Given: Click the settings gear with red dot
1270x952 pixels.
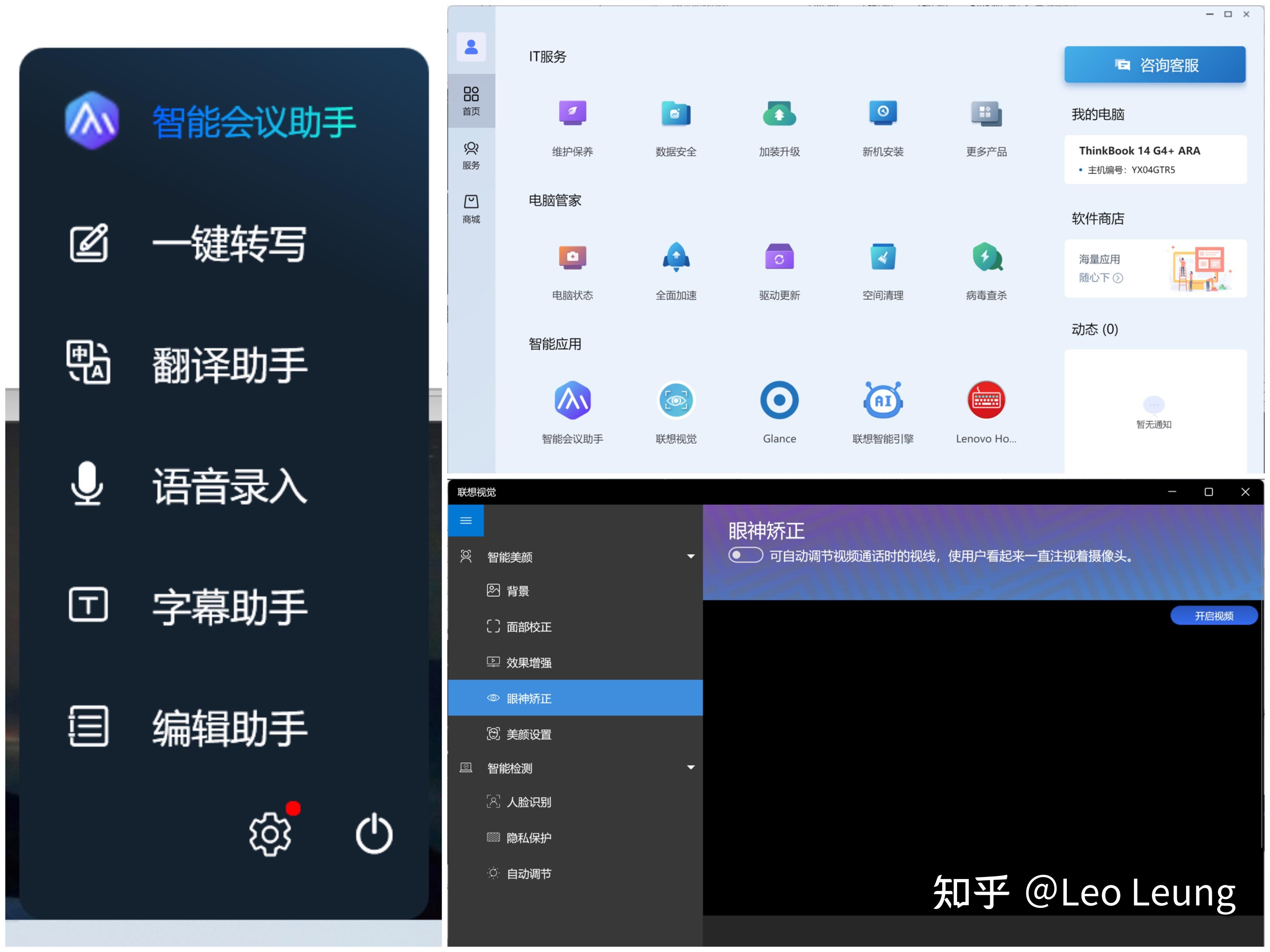Looking at the screenshot, I should tap(270, 834).
